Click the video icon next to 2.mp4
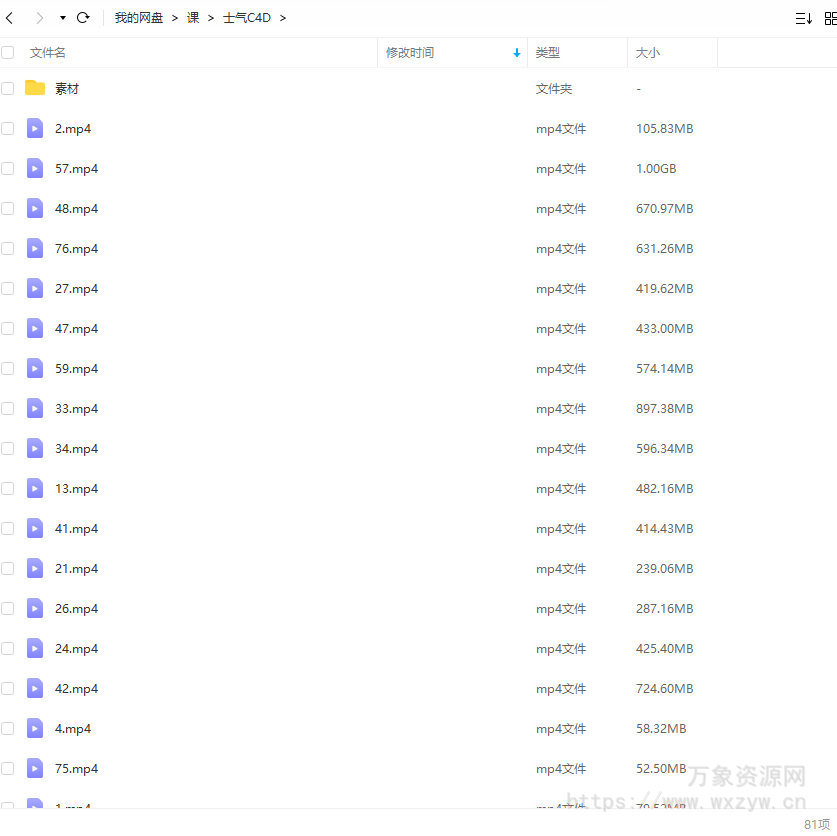 pyautogui.click(x=35, y=128)
